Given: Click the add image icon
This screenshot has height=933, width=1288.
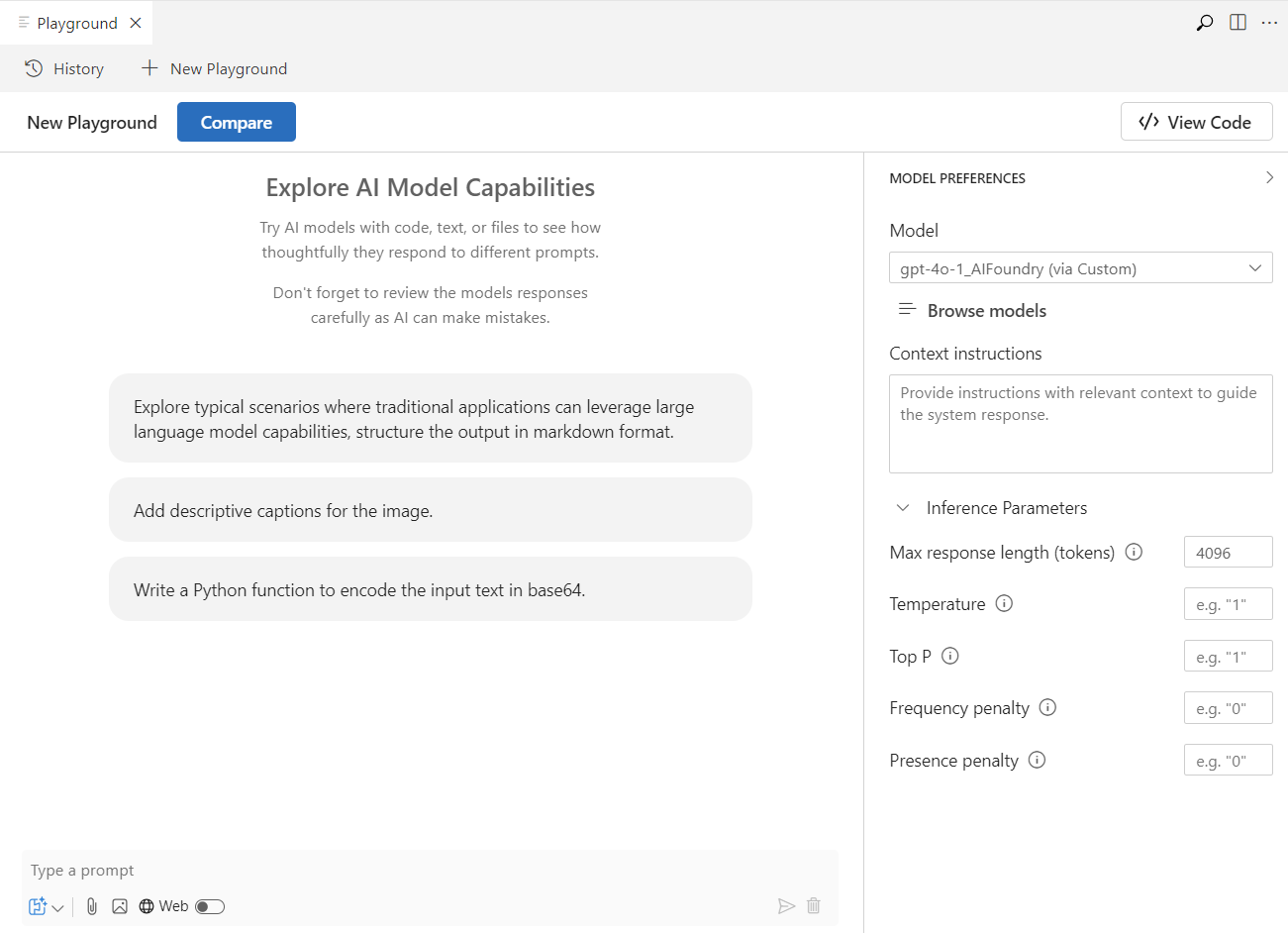Looking at the screenshot, I should (x=120, y=906).
